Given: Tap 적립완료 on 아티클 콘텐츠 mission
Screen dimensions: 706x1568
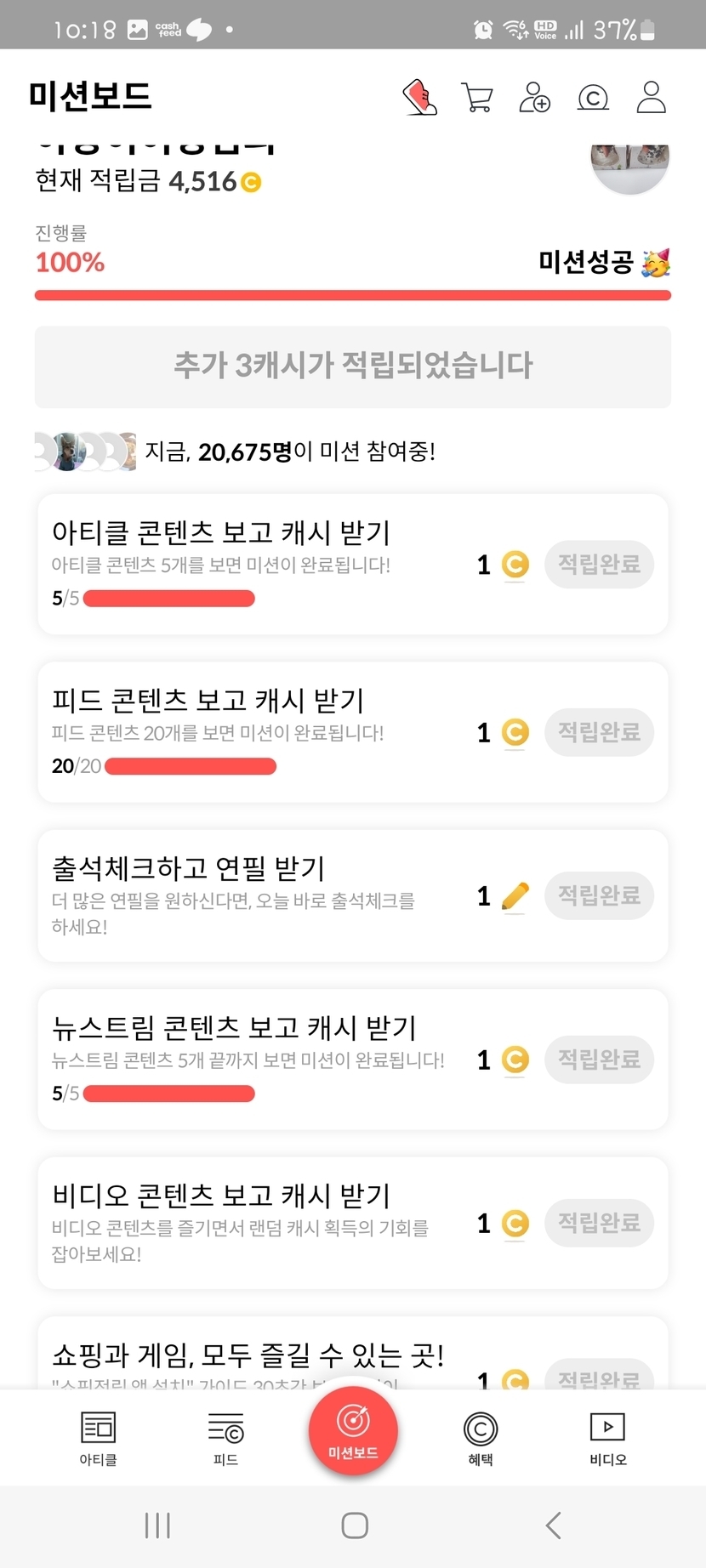Looking at the screenshot, I should (x=599, y=564).
